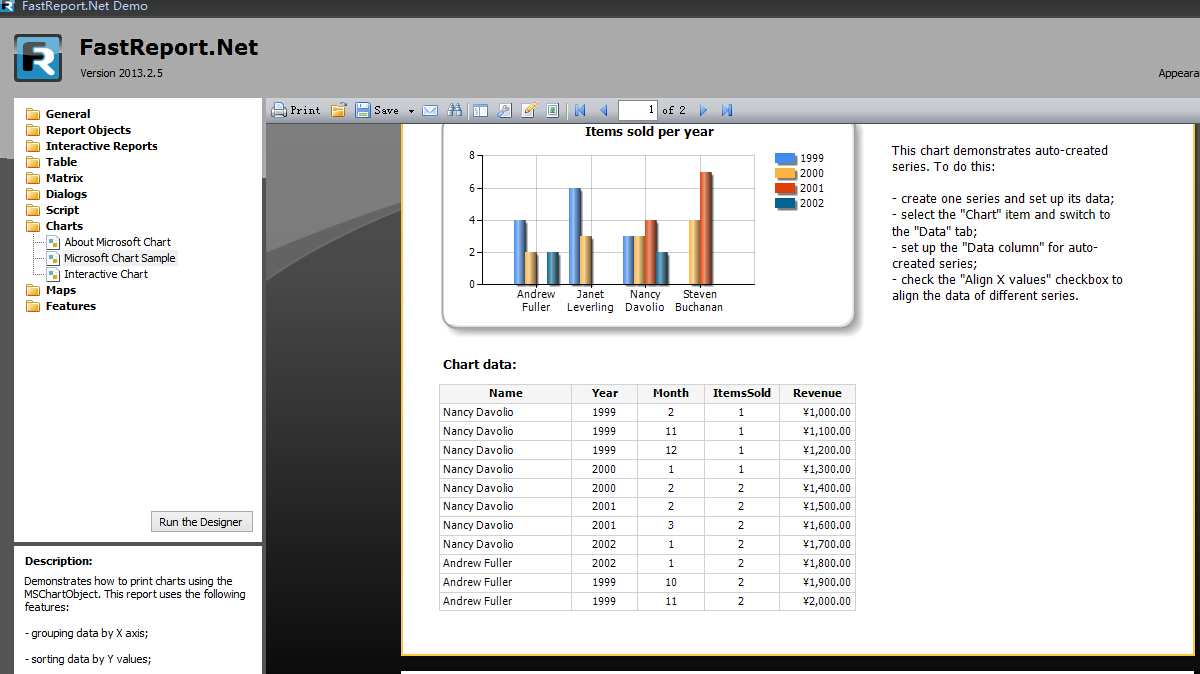The height and width of the screenshot is (674, 1200).
Task: Click Janet Leverling chart axis label
Action: click(590, 301)
